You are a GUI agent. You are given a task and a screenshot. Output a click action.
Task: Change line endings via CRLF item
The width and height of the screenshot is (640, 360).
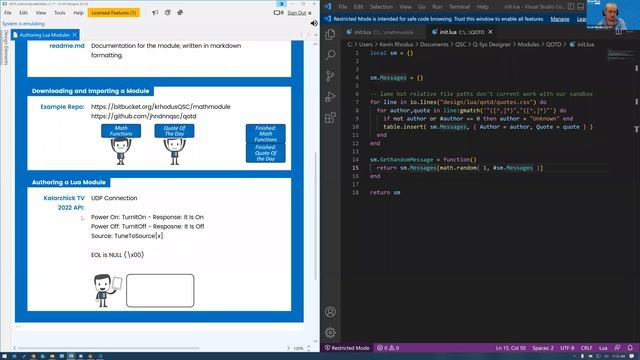click(x=586, y=348)
